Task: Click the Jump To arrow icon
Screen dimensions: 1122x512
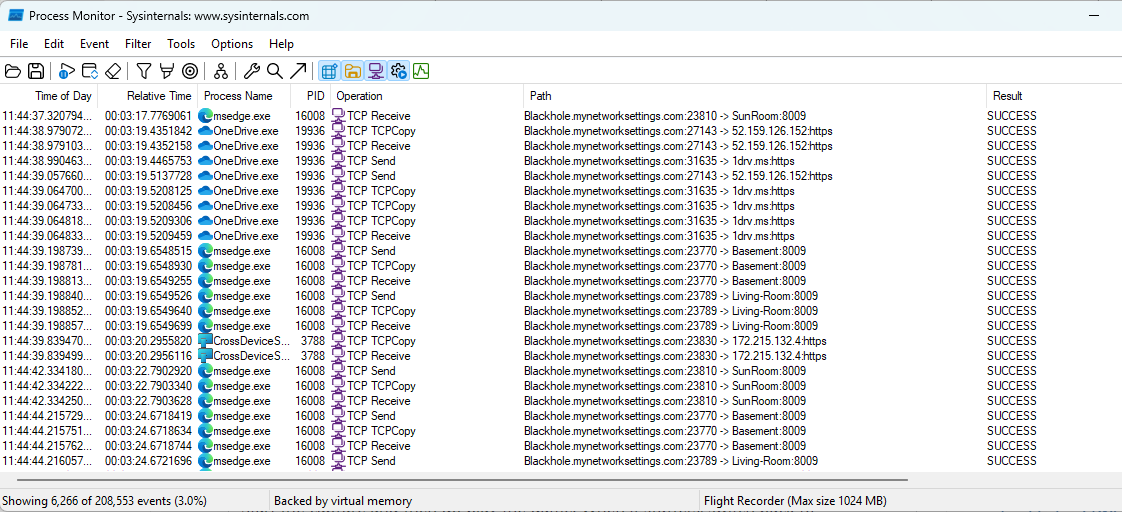Action: tap(298, 71)
